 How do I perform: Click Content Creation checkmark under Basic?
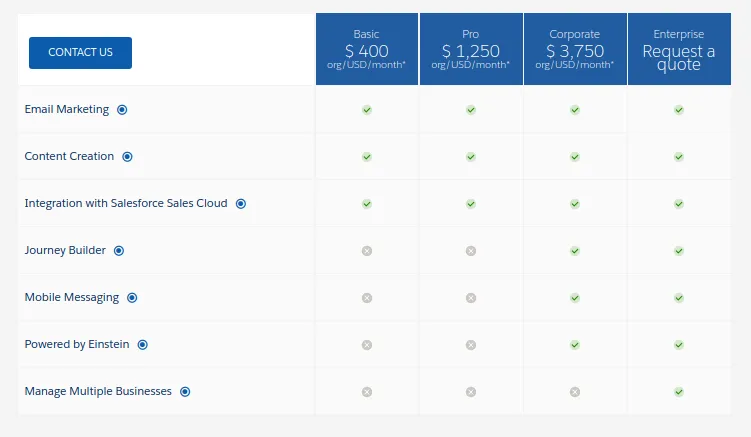pyautogui.click(x=367, y=157)
